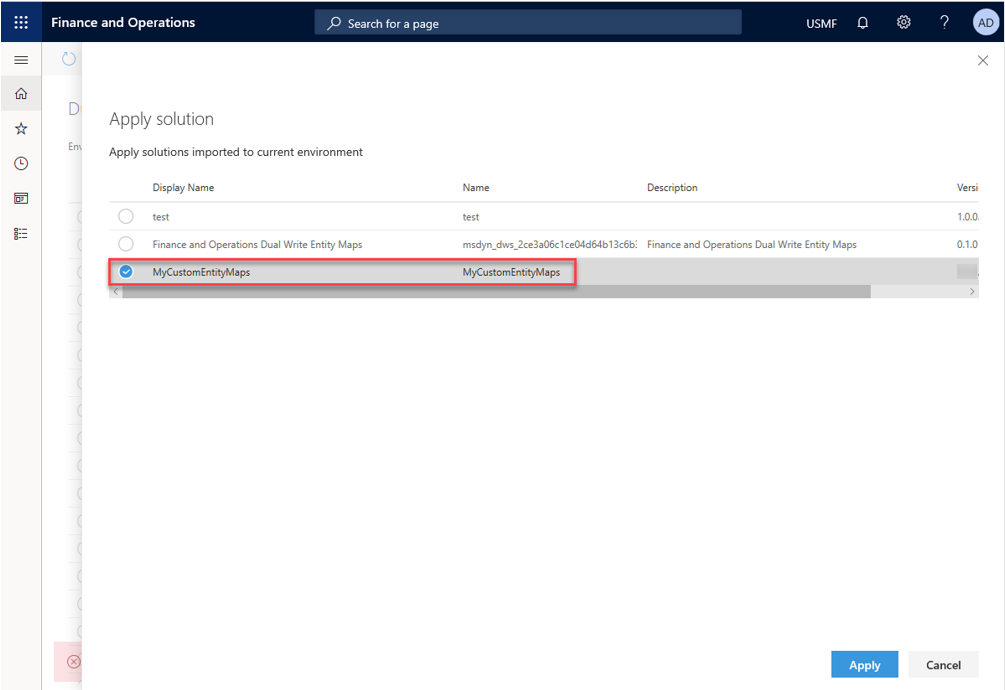
Task: Click Finance and Operations Dual Write display name
Action: (x=257, y=245)
